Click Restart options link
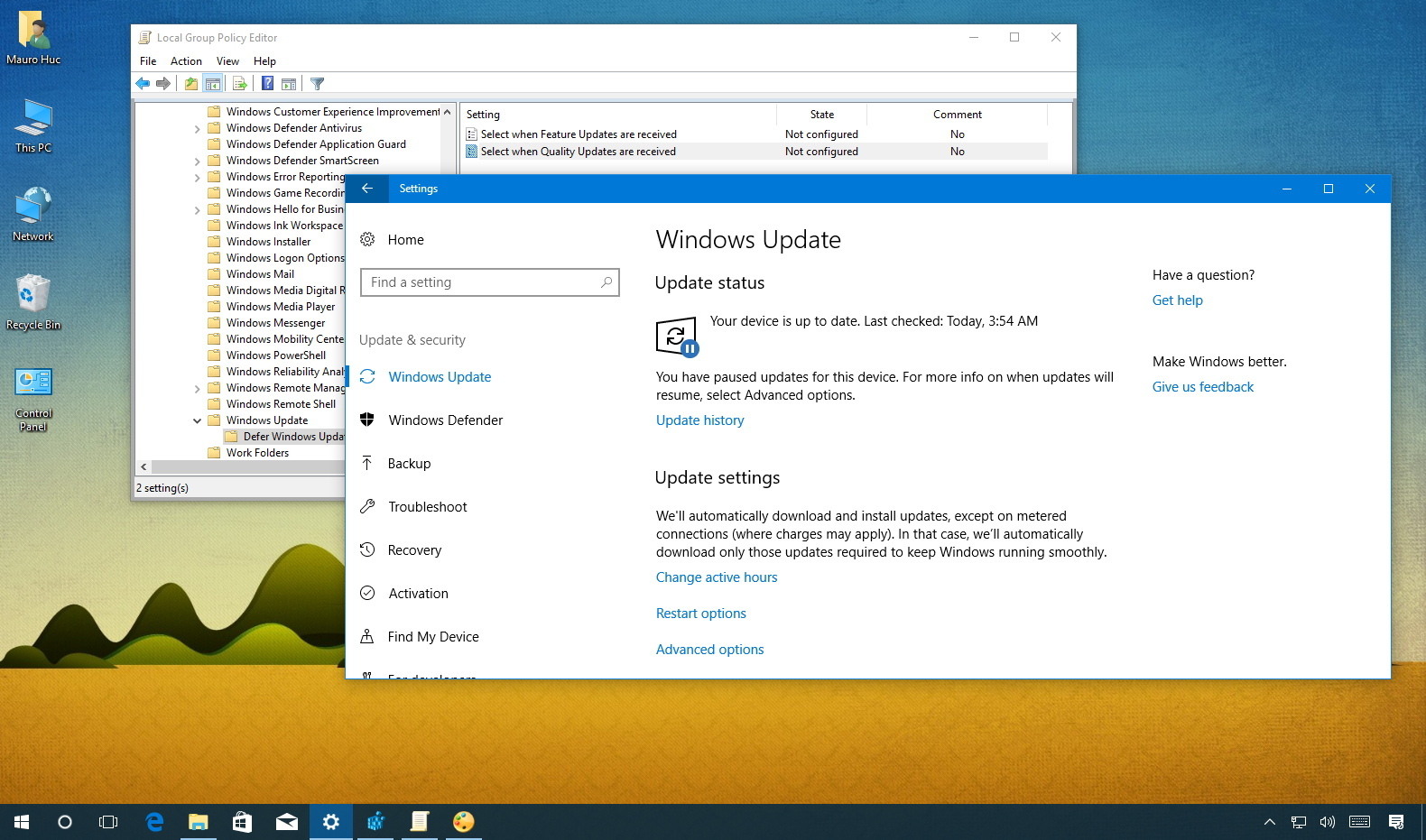Image resolution: width=1426 pixels, height=840 pixels. tap(701, 614)
